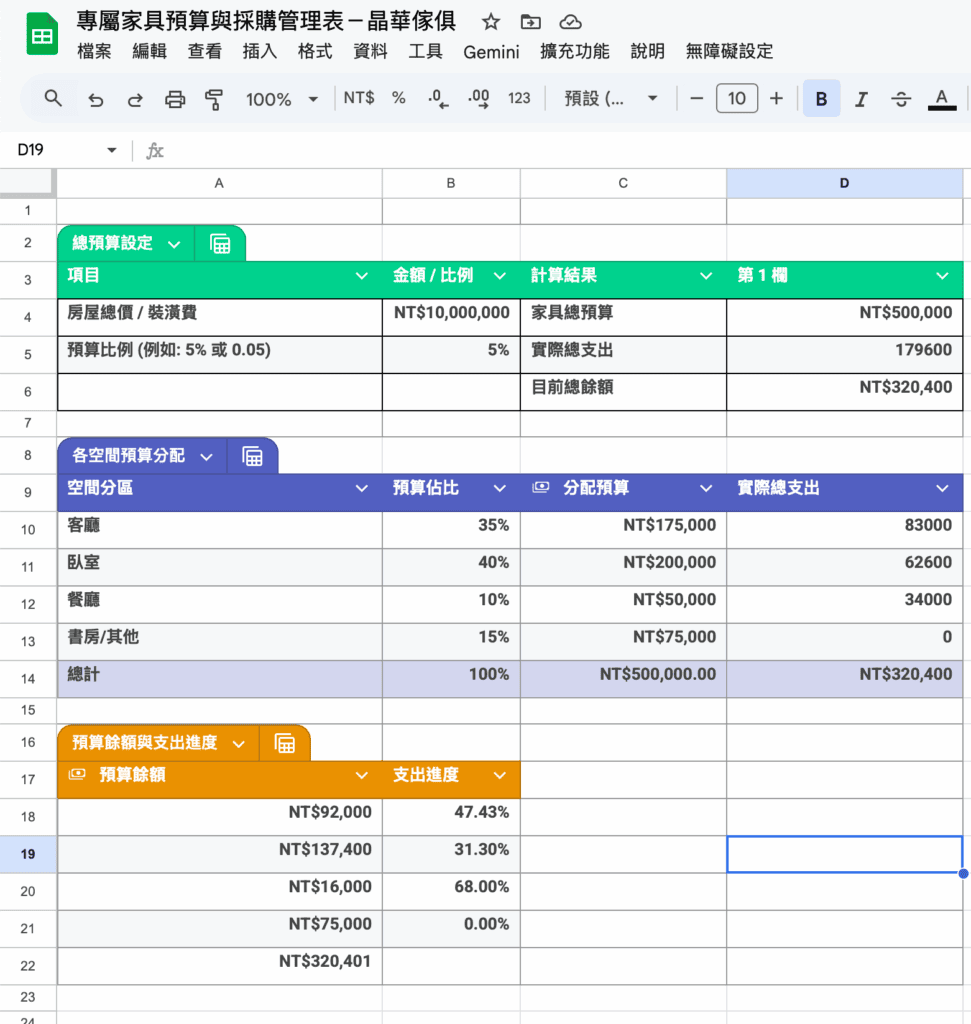Open the text color picker
Image resolution: width=971 pixels, height=1024 pixels.
pos(942,99)
